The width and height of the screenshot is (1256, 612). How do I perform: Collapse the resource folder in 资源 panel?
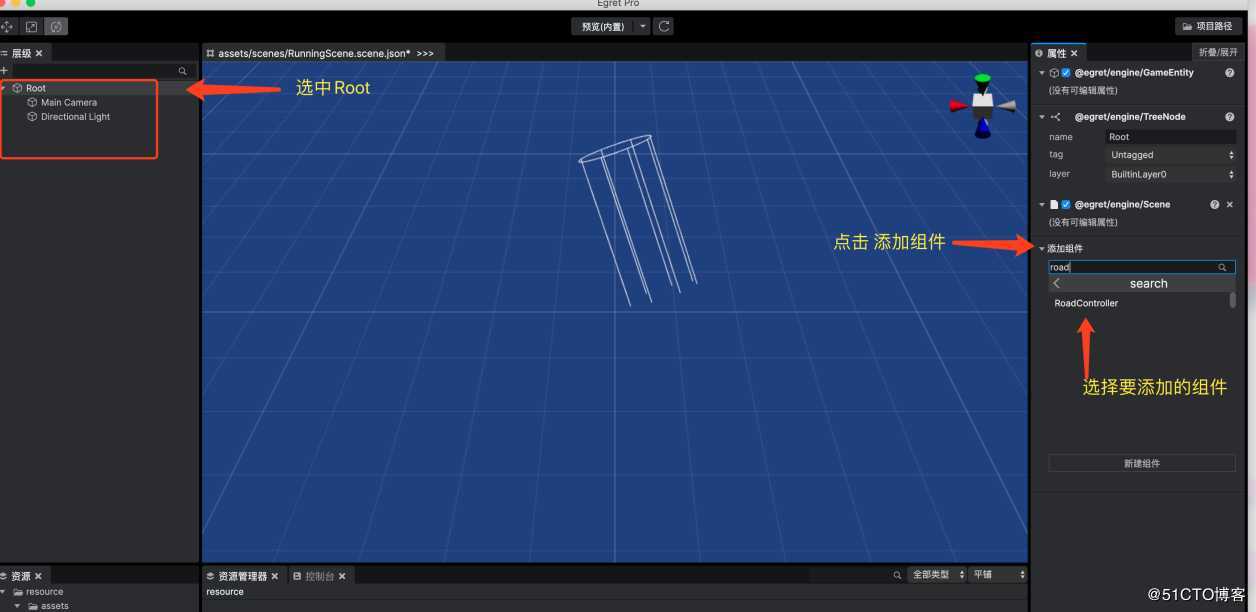(4, 592)
